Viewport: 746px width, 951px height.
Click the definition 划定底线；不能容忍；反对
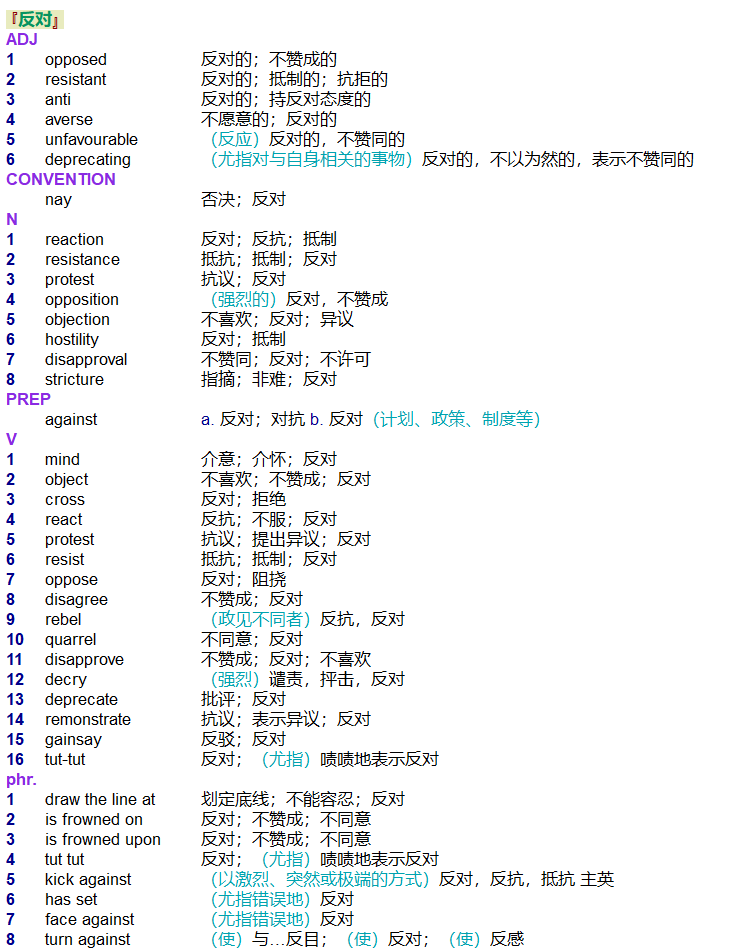[303, 800]
